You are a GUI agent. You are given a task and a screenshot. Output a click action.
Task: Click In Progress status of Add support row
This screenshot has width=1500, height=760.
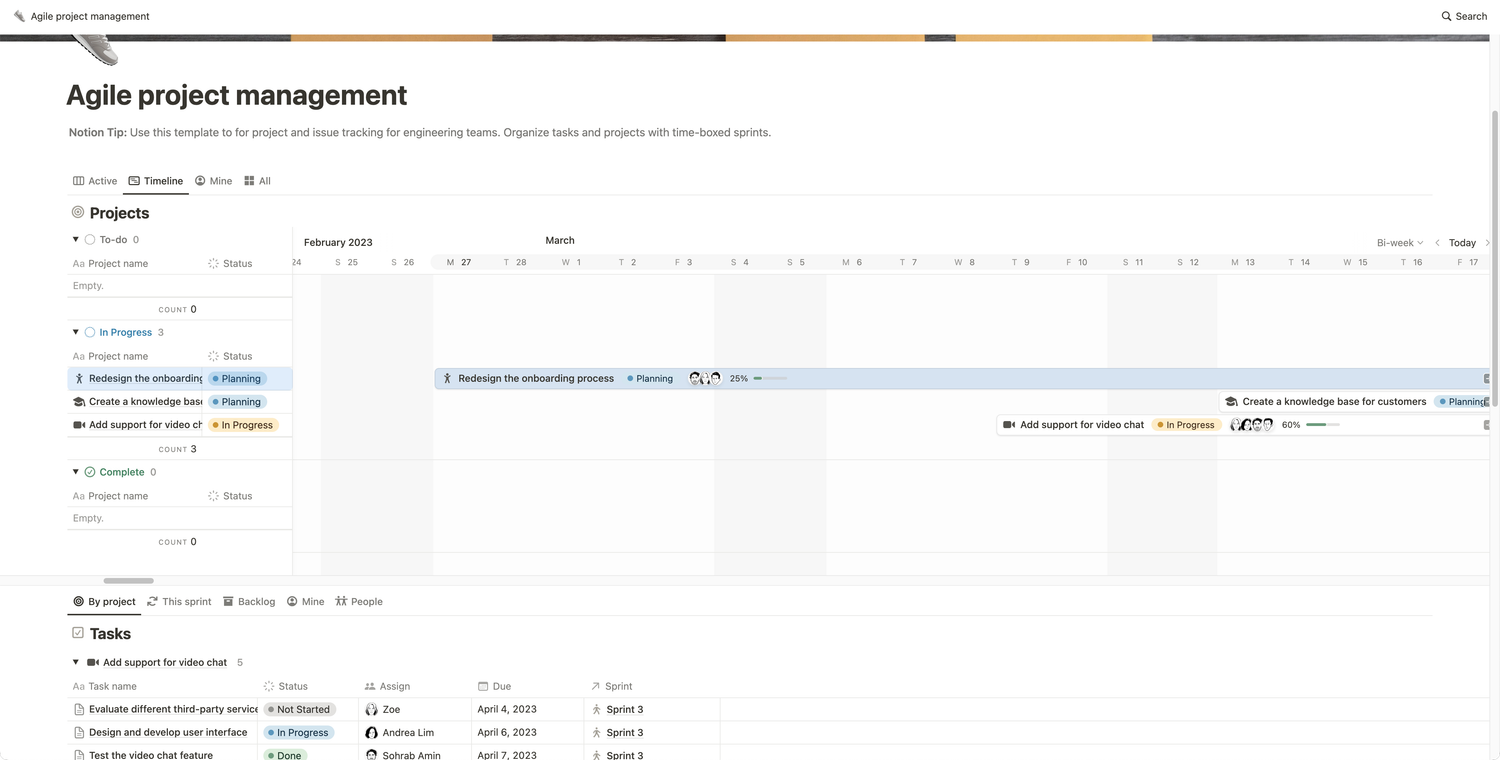(243, 425)
